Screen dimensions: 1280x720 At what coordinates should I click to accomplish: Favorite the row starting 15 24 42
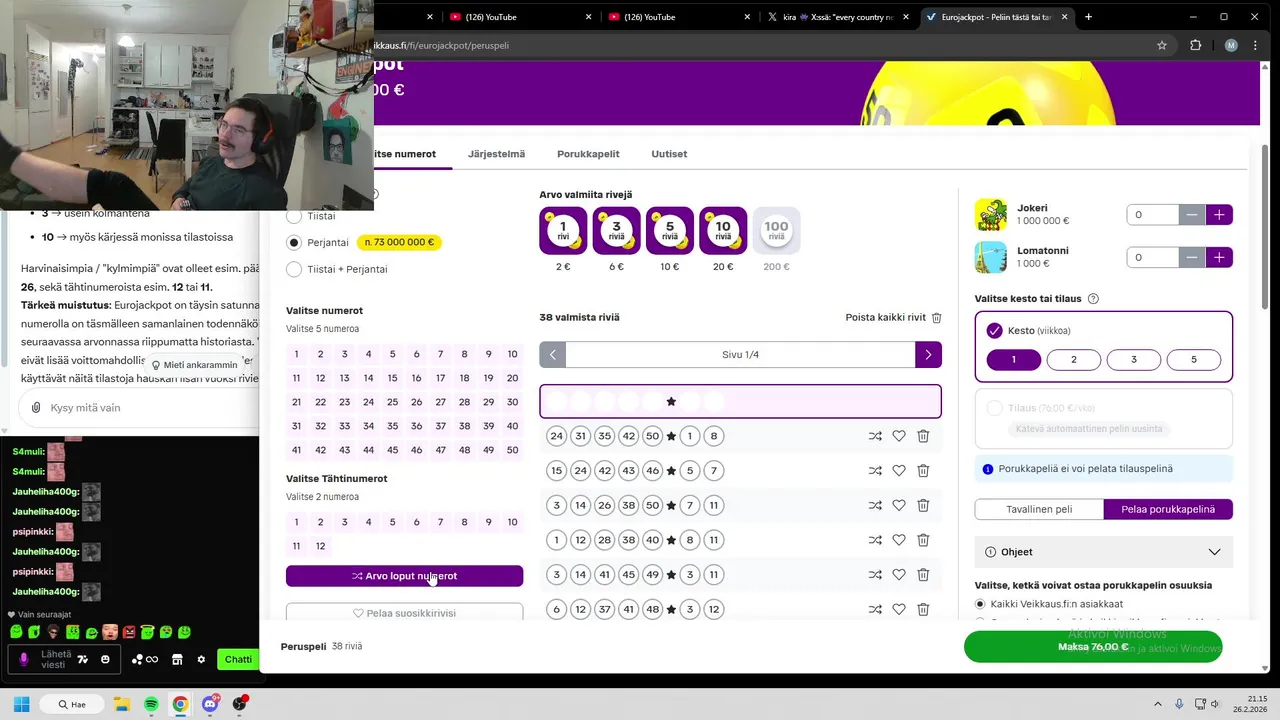(899, 470)
